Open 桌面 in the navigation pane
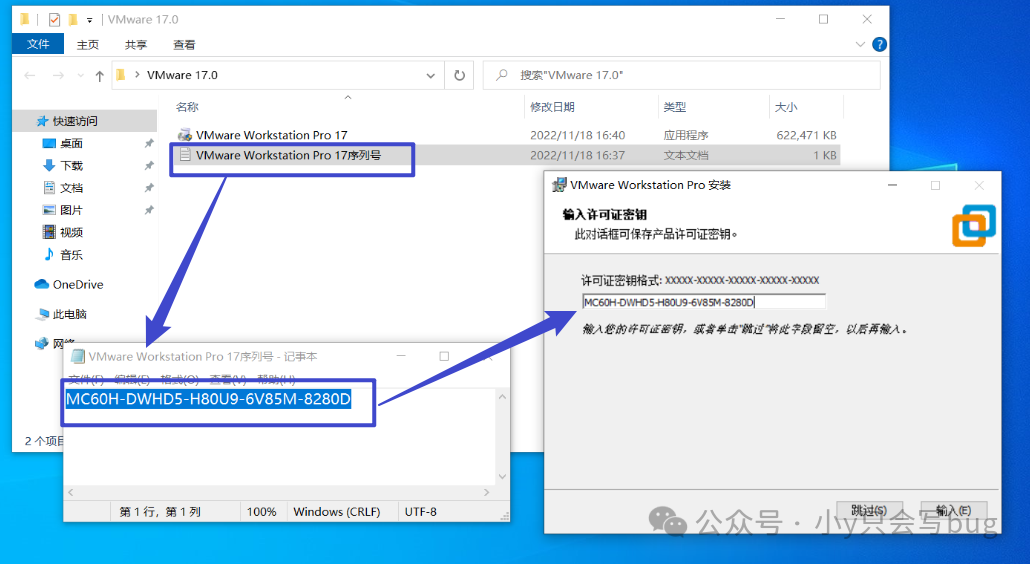The image size is (1030, 564). coord(71,143)
